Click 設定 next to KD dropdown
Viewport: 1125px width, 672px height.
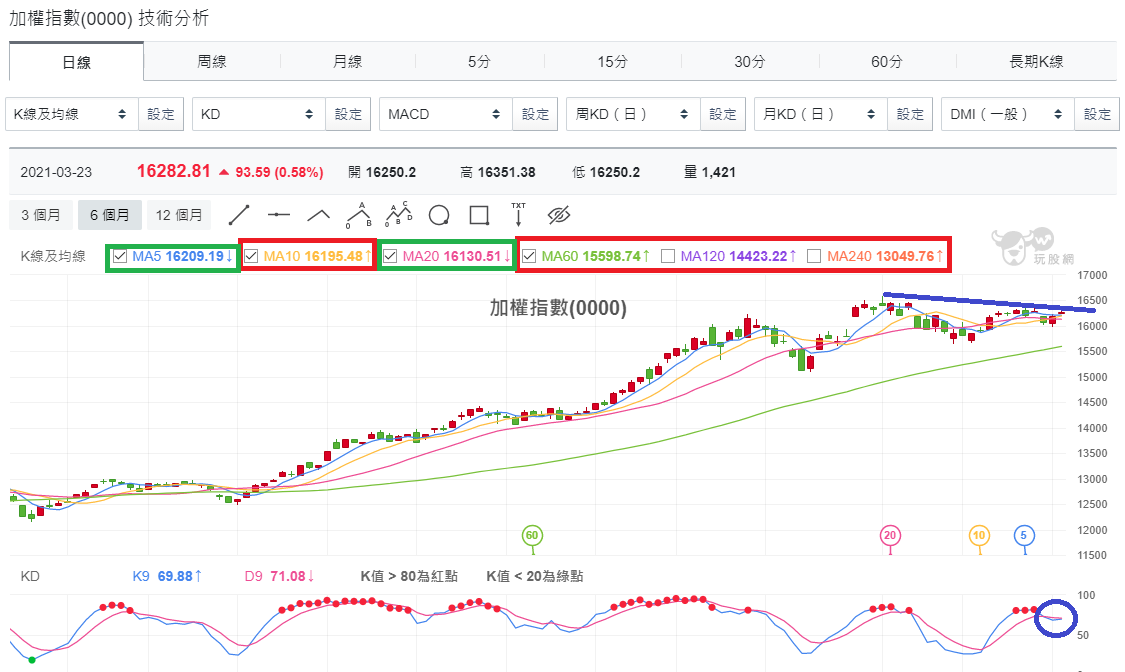pyautogui.click(x=348, y=114)
